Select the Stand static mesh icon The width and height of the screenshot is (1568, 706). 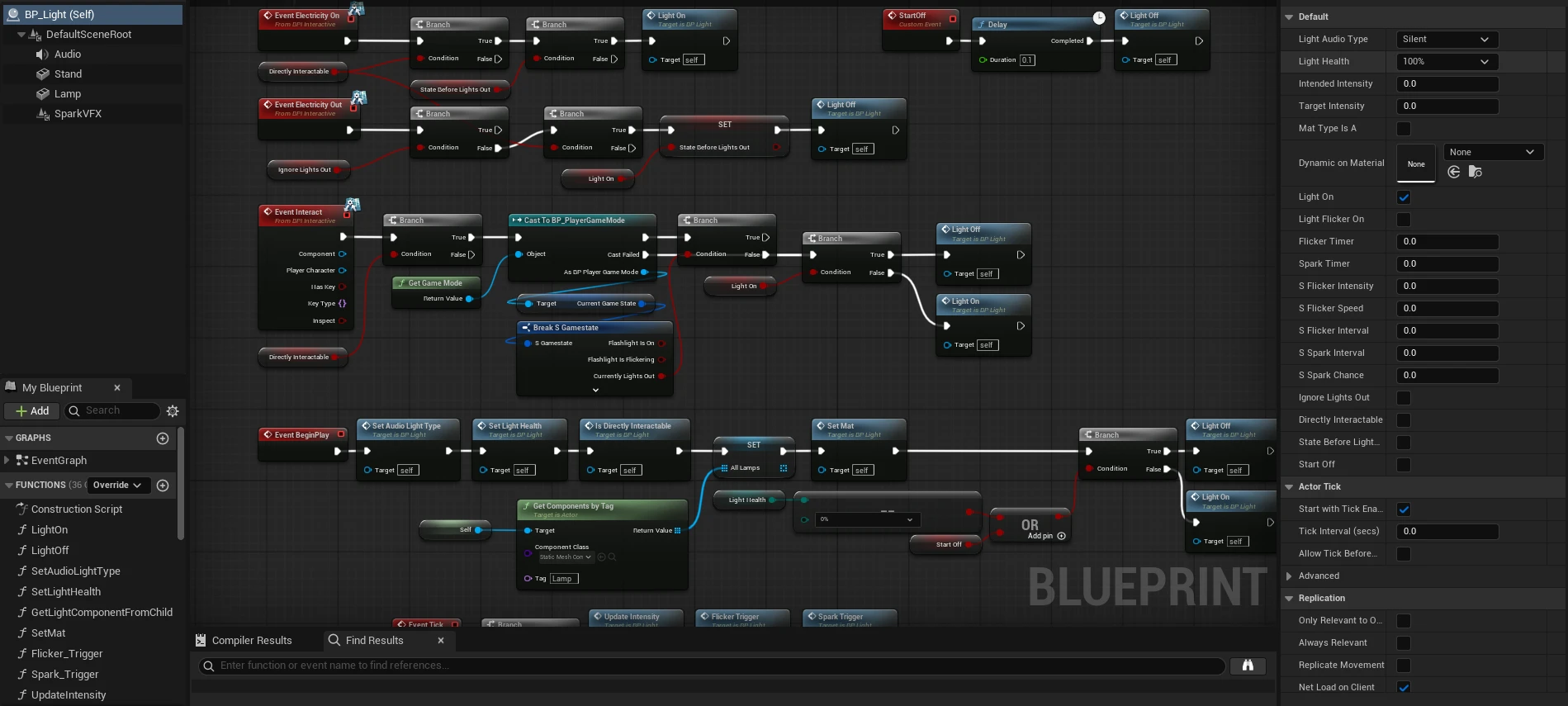43,74
